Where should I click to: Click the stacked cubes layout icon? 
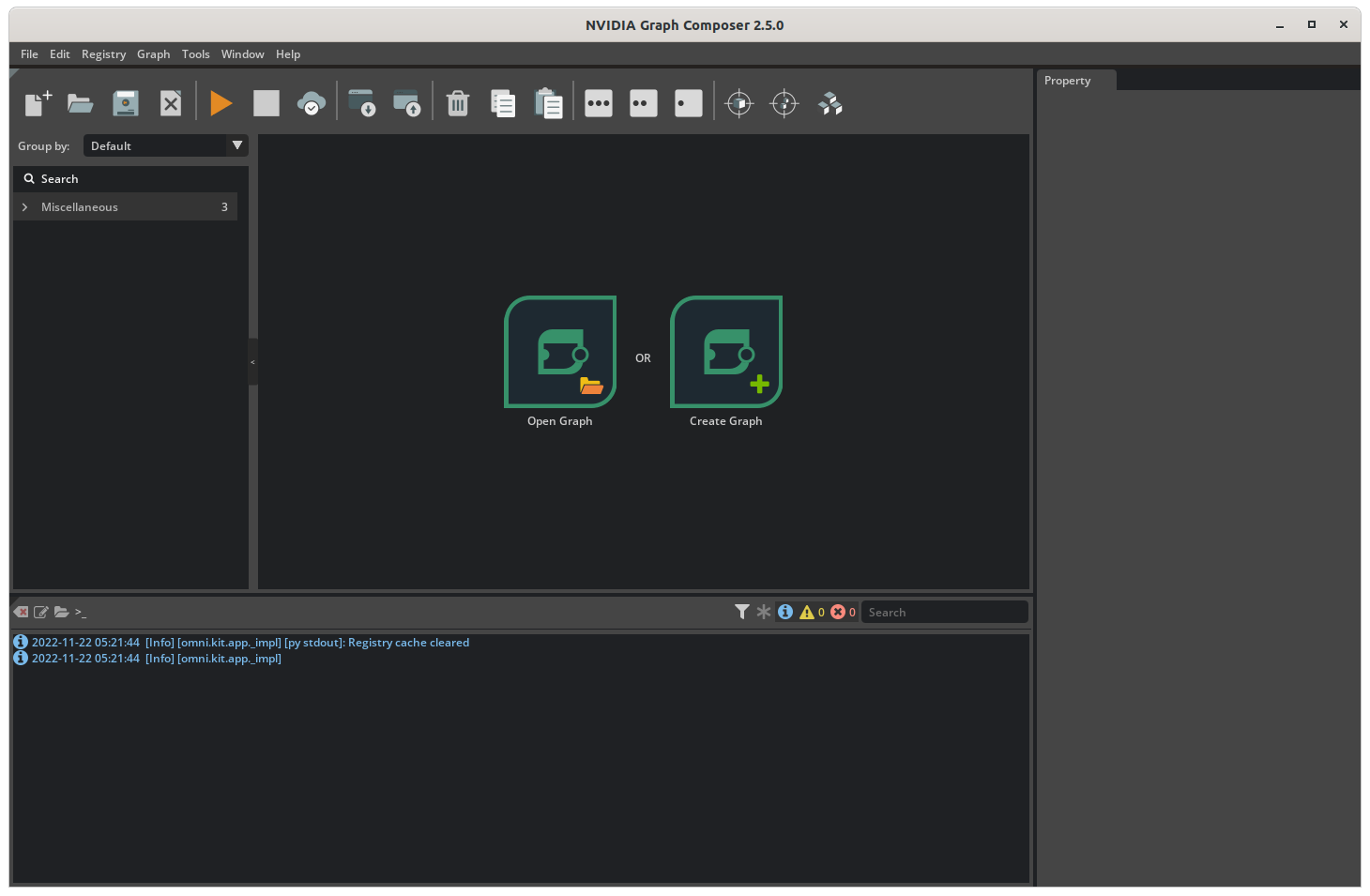[x=830, y=103]
